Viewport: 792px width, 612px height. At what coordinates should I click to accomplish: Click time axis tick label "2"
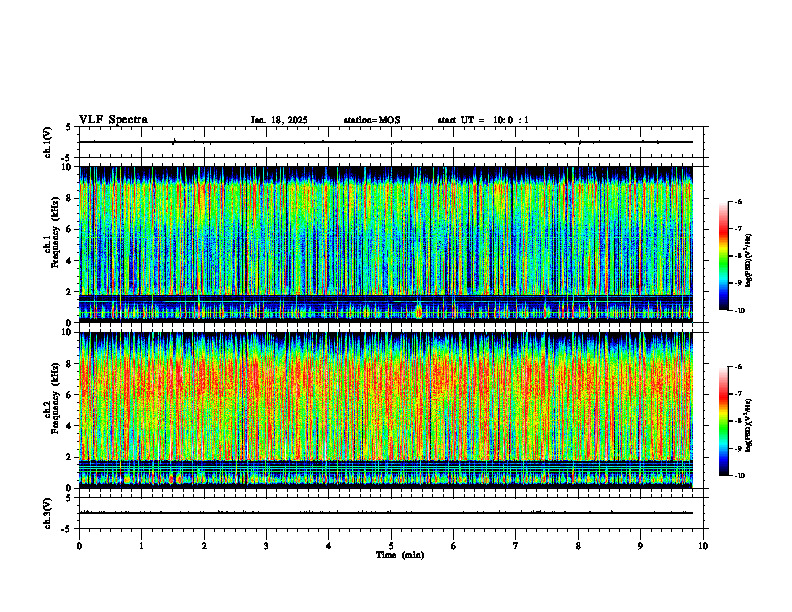coord(204,546)
